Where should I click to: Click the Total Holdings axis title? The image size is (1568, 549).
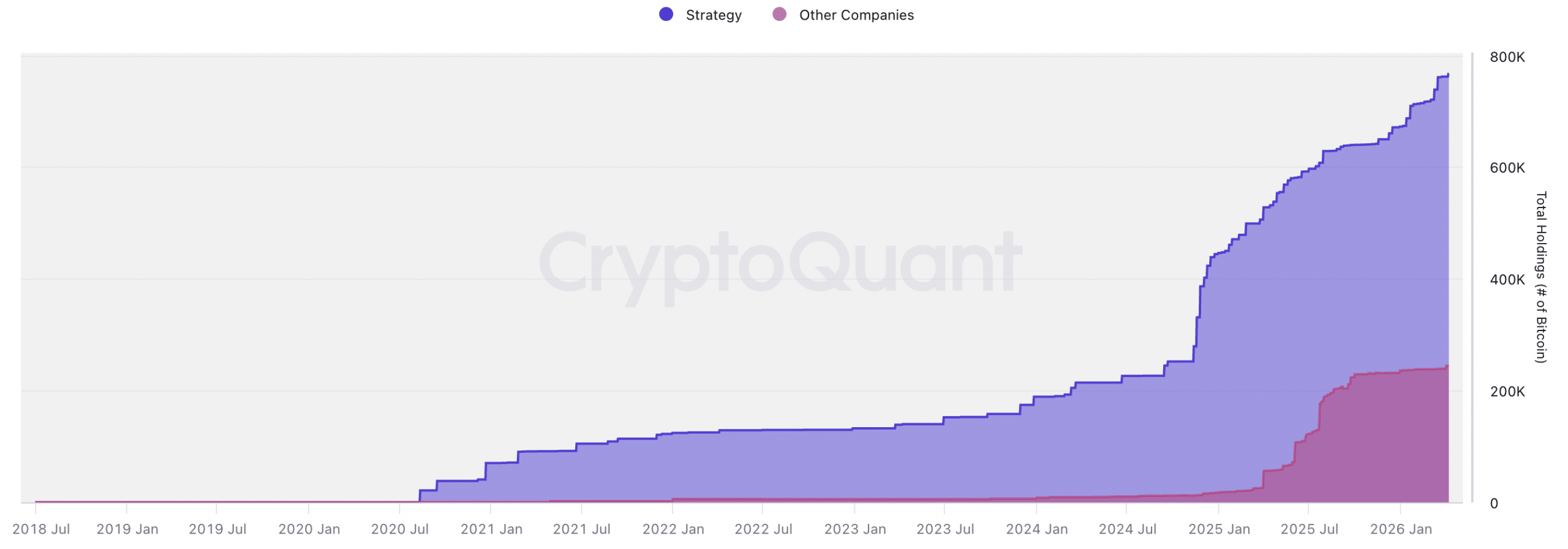coord(1540,277)
